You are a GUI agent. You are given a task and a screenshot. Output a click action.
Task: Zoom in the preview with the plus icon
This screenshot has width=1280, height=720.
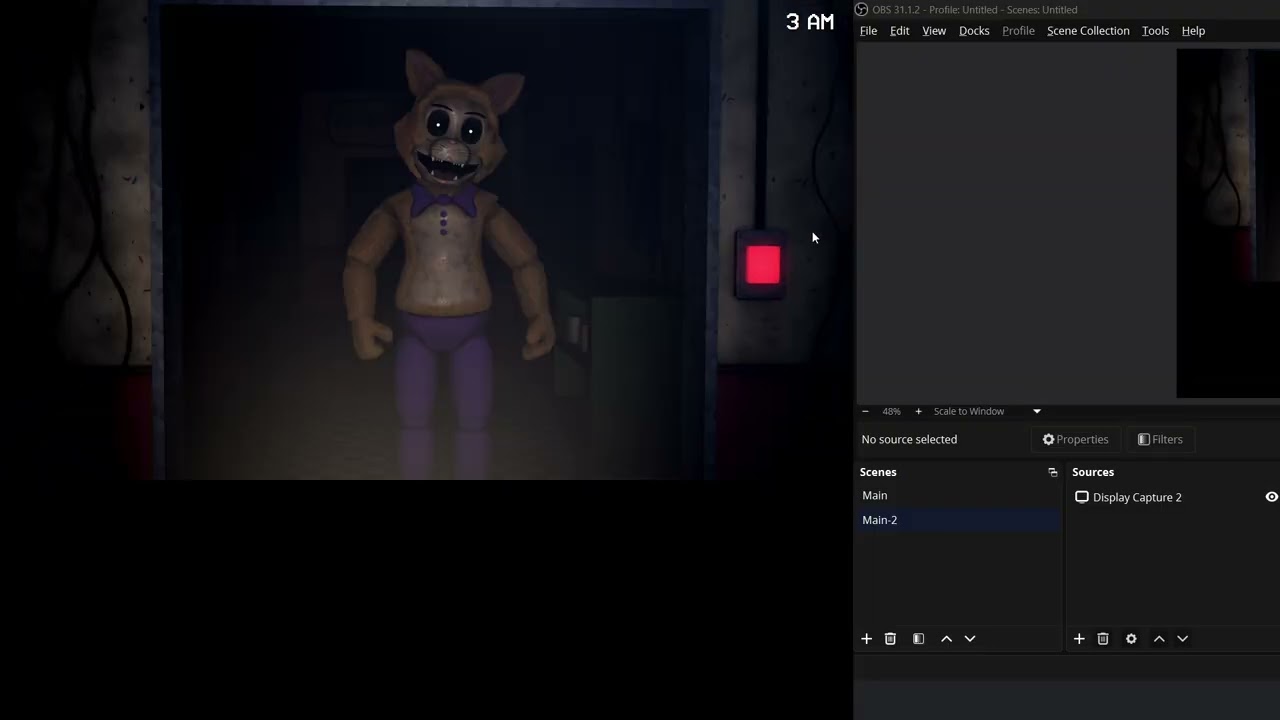coord(918,411)
